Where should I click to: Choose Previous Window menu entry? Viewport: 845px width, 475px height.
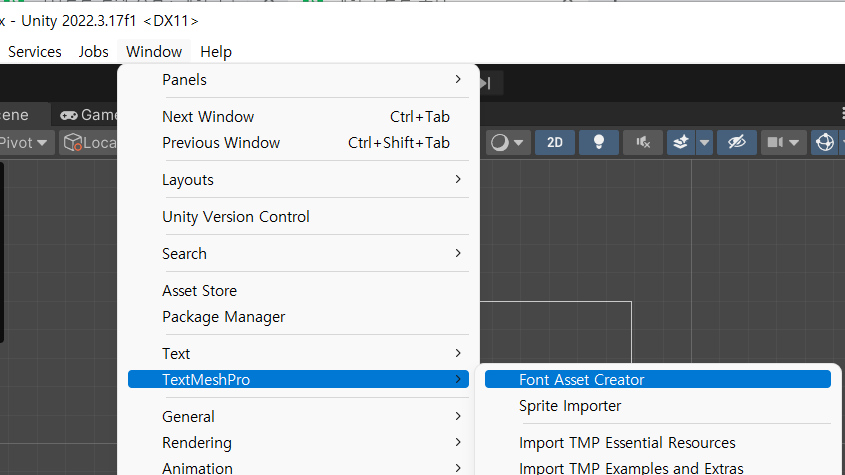[298, 143]
